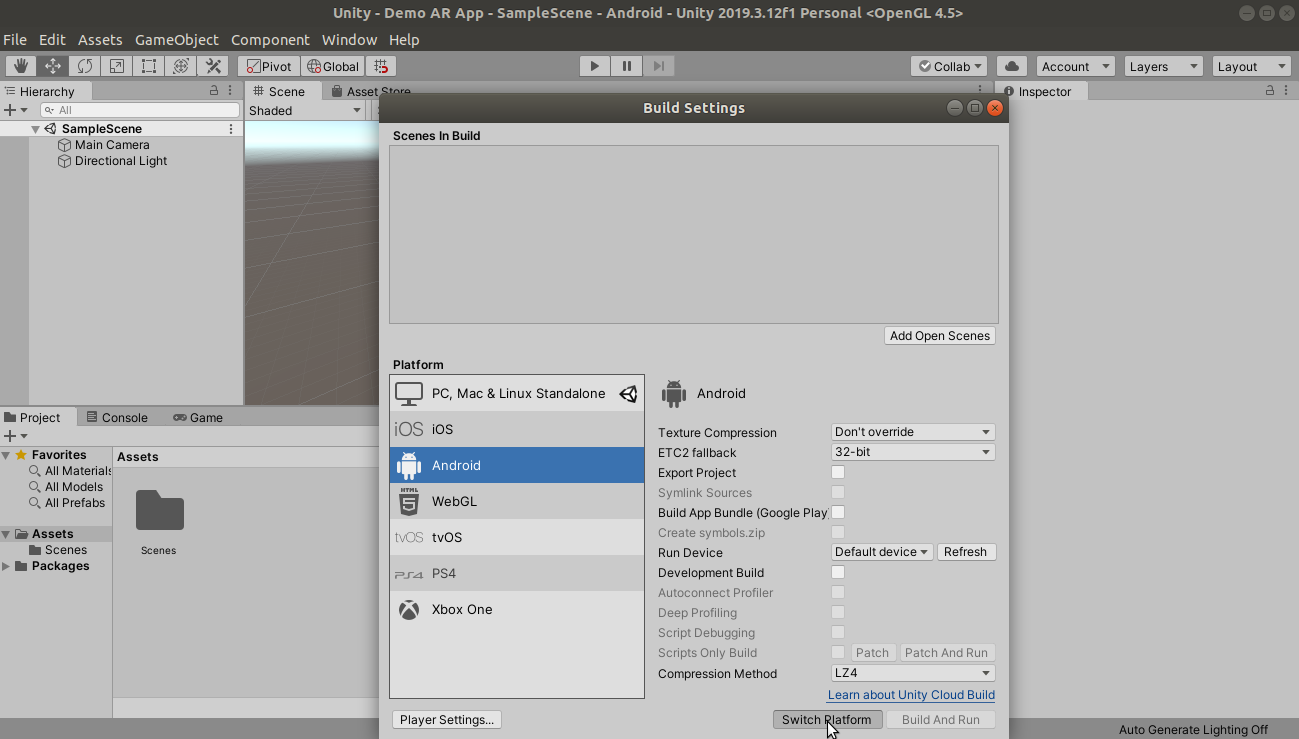
Task: Select PC, Mac & Linux Standalone platform
Action: tap(517, 394)
